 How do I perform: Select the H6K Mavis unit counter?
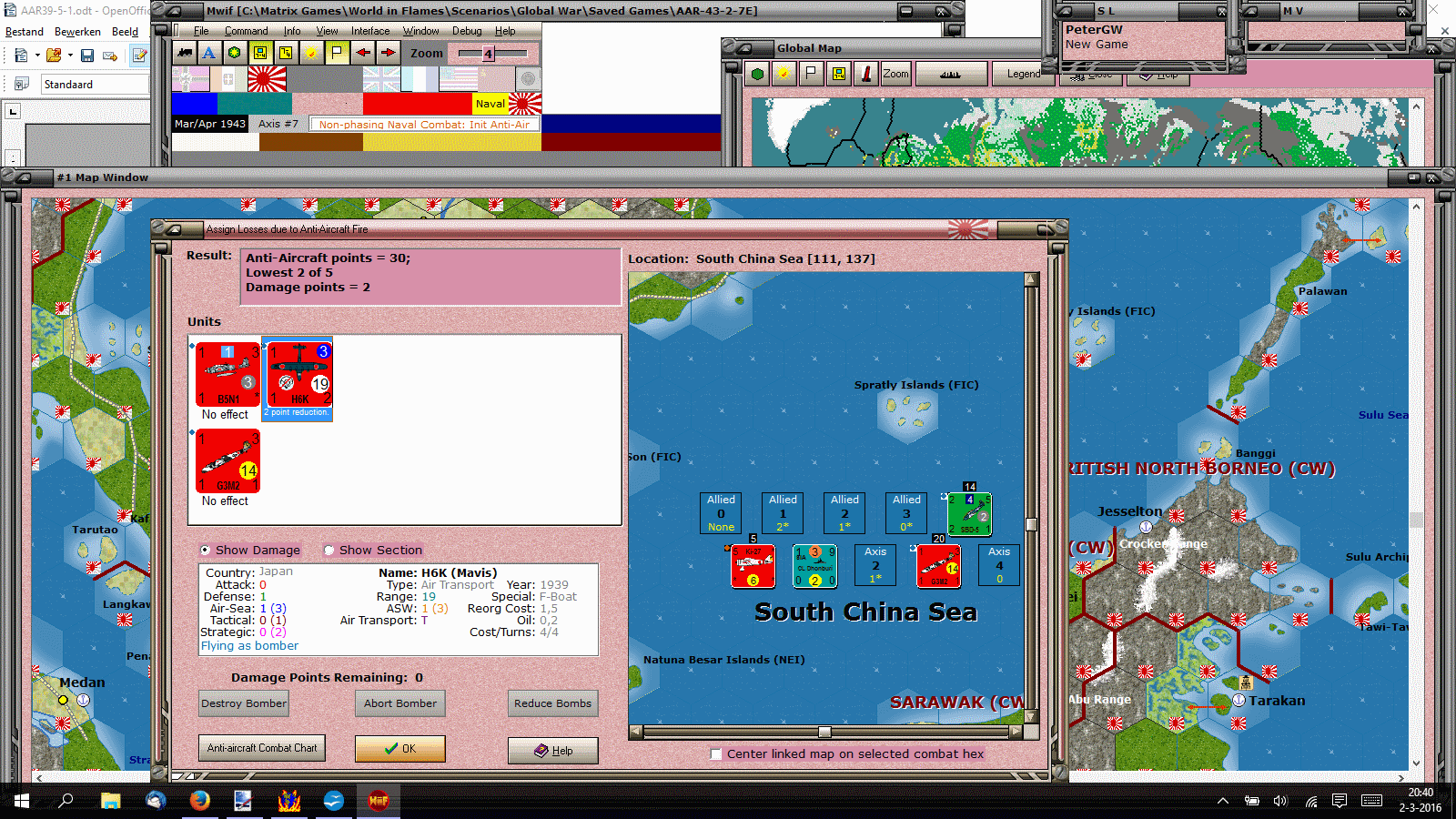[299, 374]
